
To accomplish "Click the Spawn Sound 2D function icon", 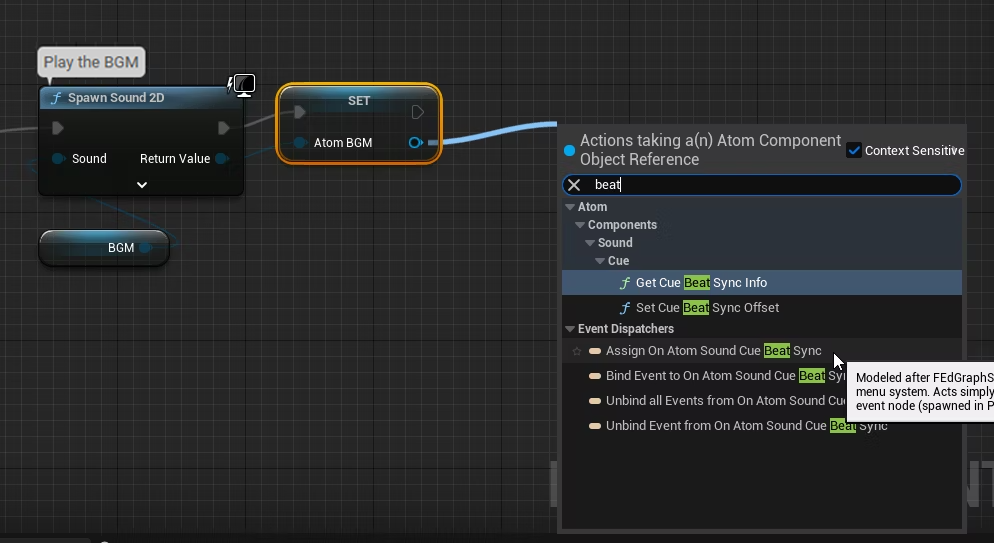I will click(57, 98).
